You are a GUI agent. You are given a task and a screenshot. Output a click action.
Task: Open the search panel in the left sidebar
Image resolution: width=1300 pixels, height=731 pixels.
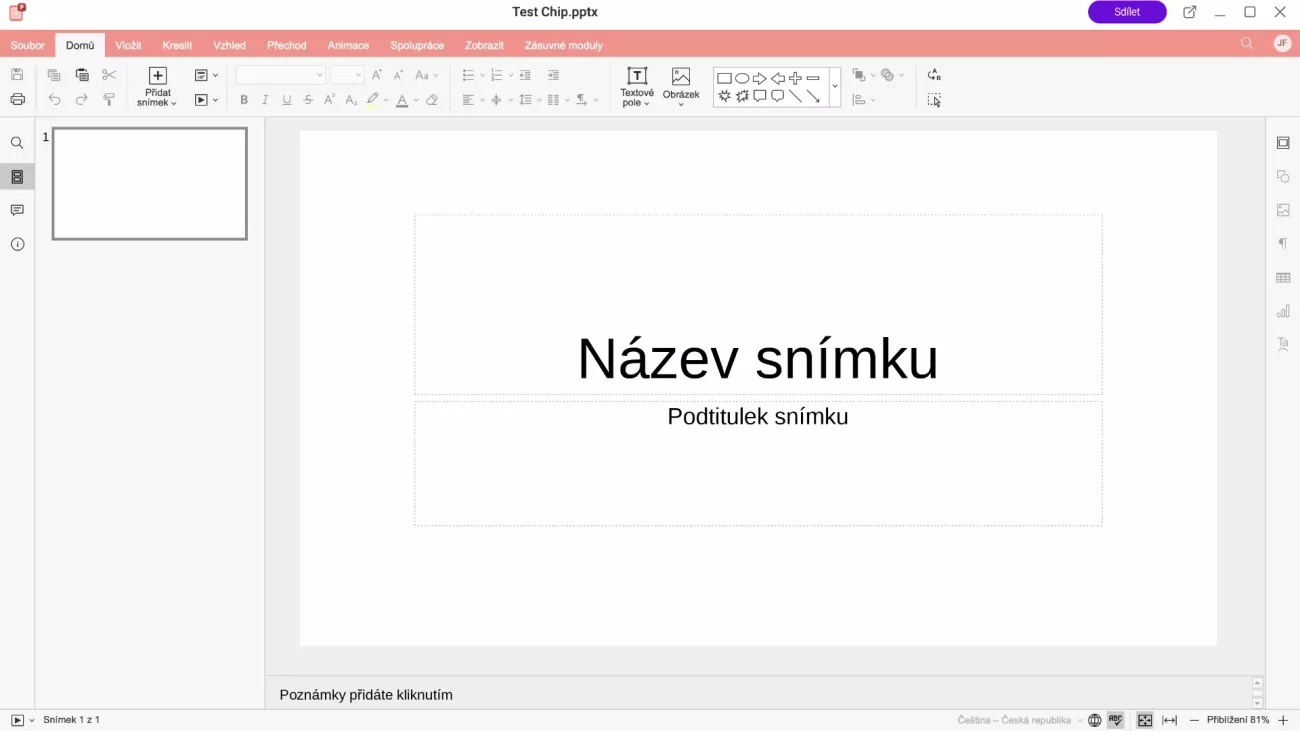coord(17,143)
